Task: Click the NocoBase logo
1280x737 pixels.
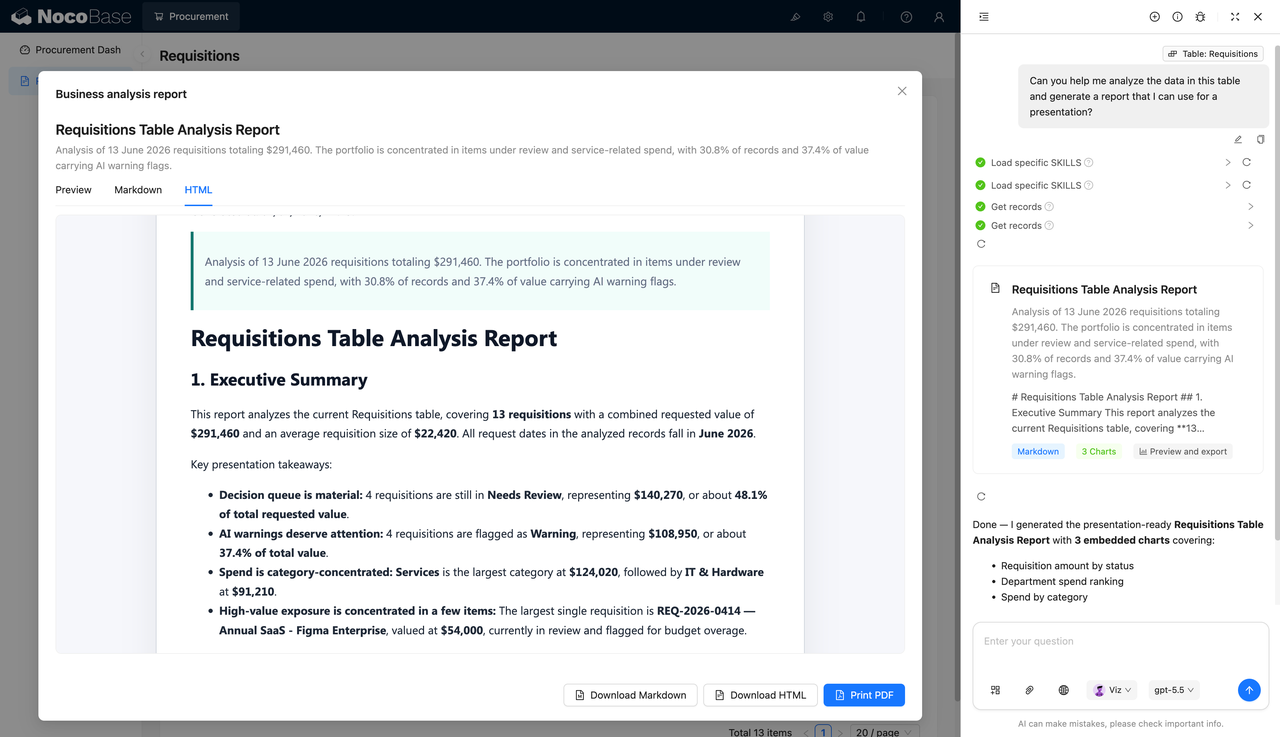Action: click(x=69, y=17)
